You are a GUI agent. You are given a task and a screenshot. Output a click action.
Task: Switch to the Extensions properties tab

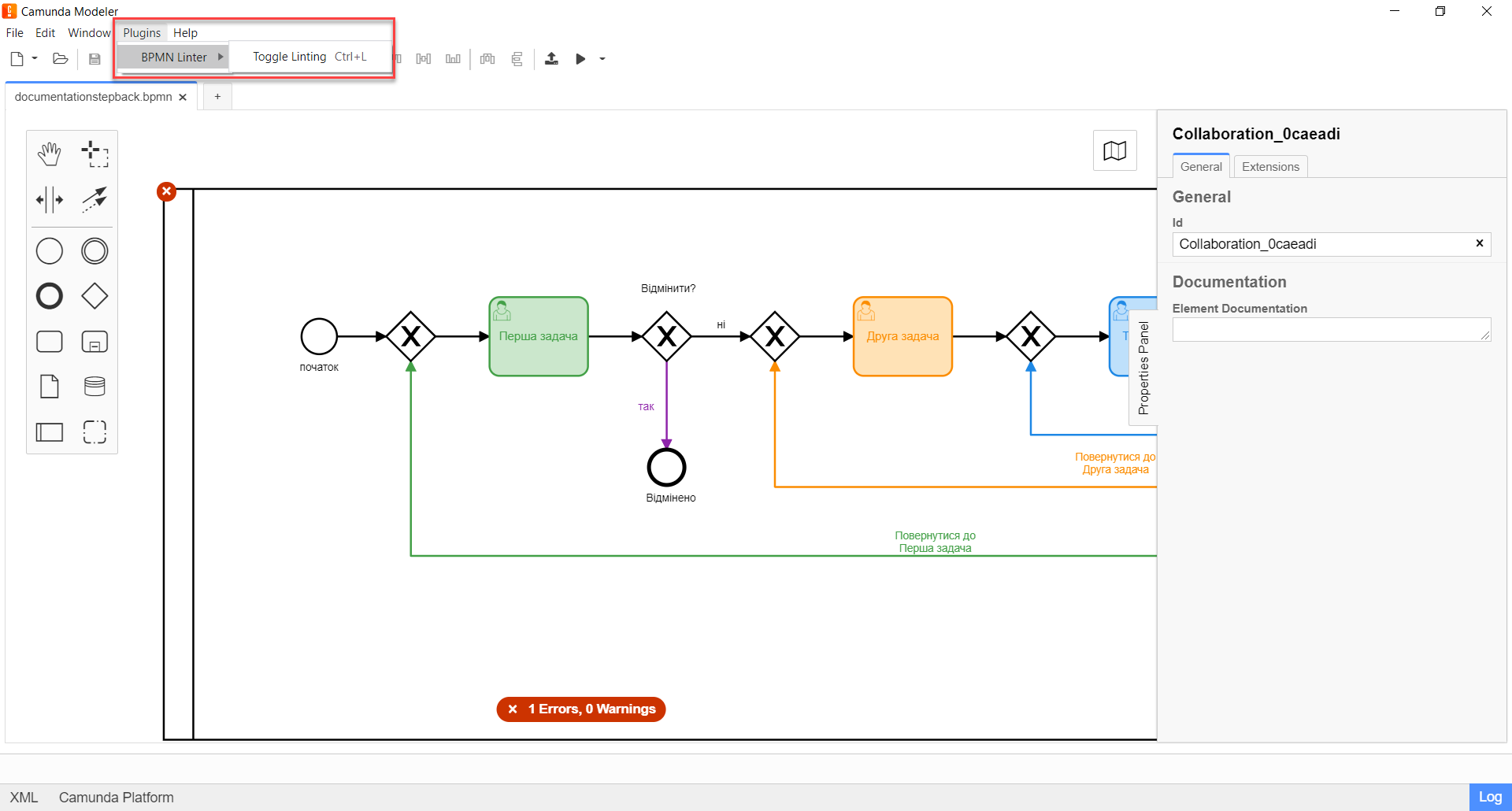1270,166
